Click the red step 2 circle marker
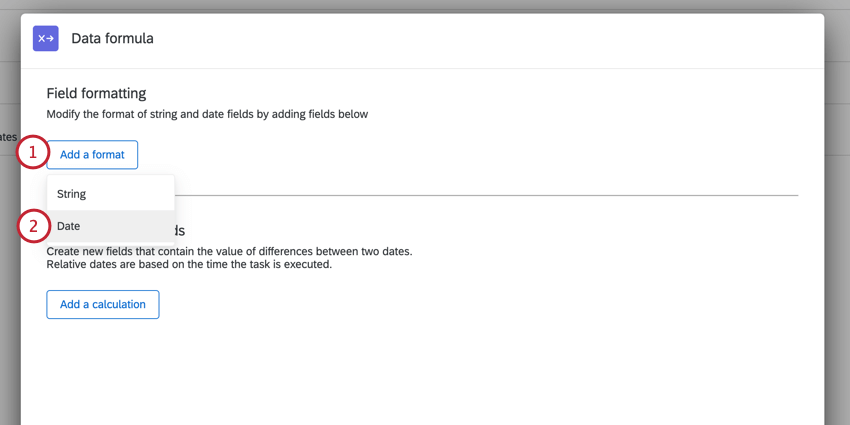The height and width of the screenshot is (425, 850). [33, 226]
